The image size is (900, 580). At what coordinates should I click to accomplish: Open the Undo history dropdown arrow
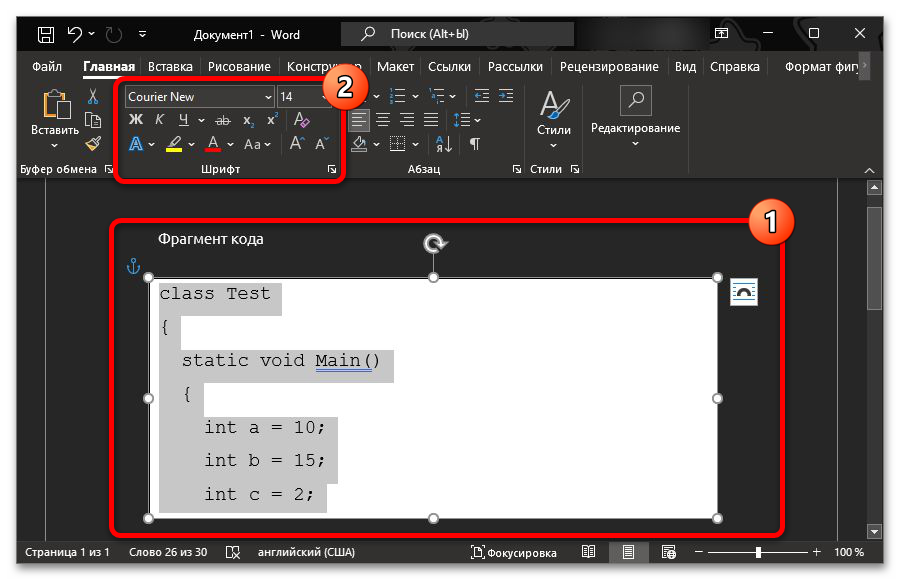[x=92, y=34]
